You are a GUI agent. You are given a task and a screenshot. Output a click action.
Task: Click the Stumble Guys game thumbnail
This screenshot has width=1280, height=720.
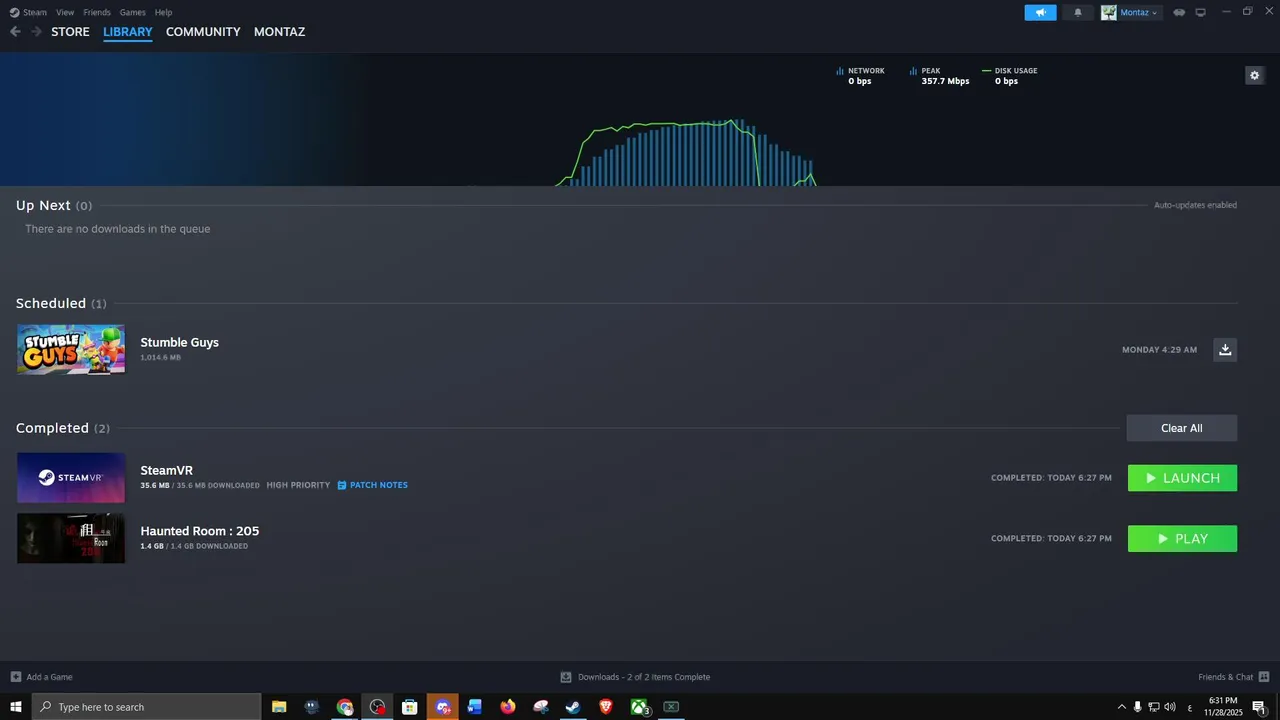coord(71,349)
